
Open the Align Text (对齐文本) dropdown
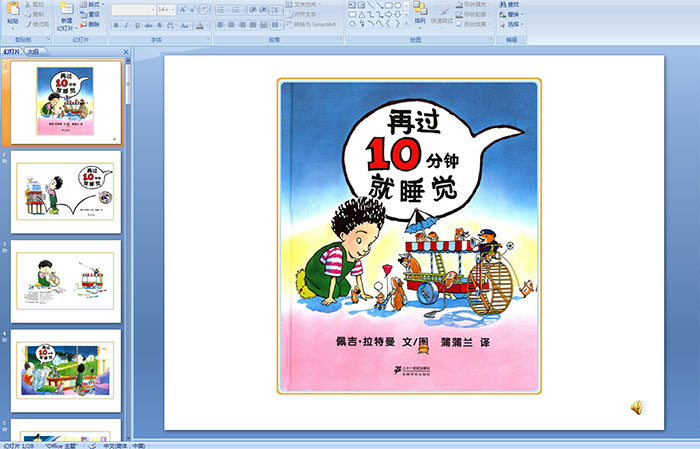(303, 14)
